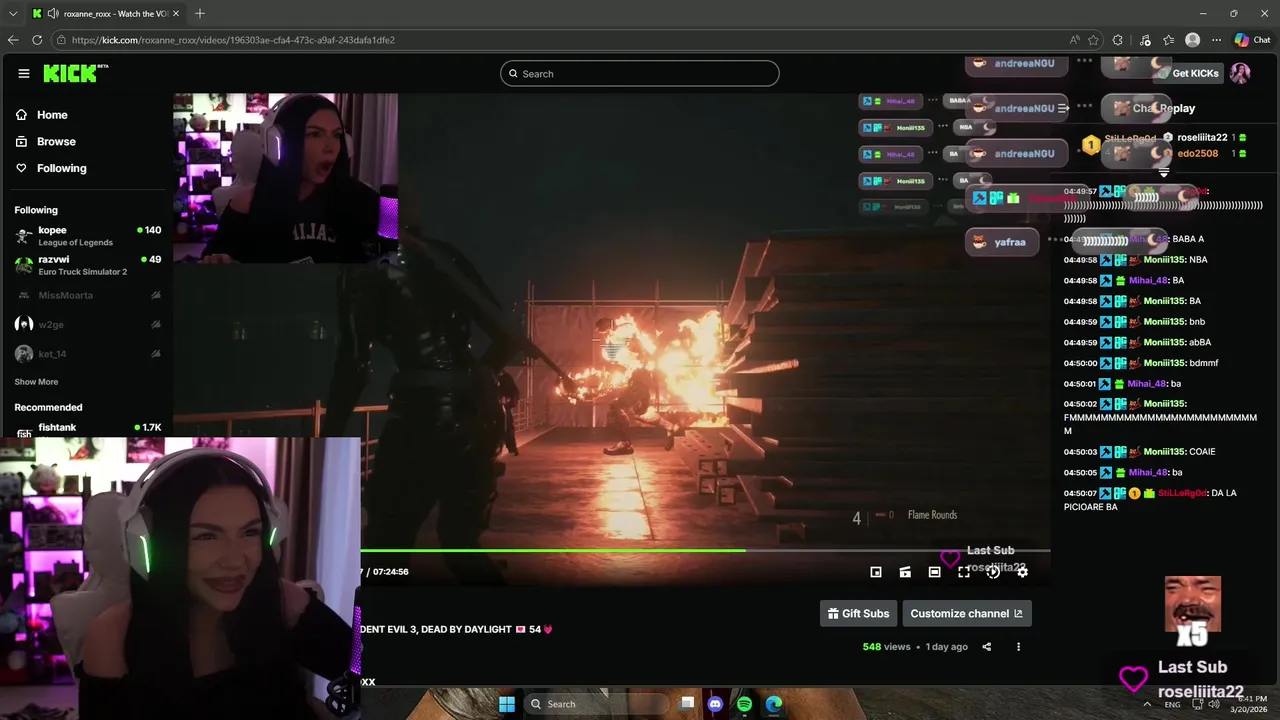This screenshot has width=1280, height=720.
Task: Click the browser address bar URL
Action: [233, 40]
